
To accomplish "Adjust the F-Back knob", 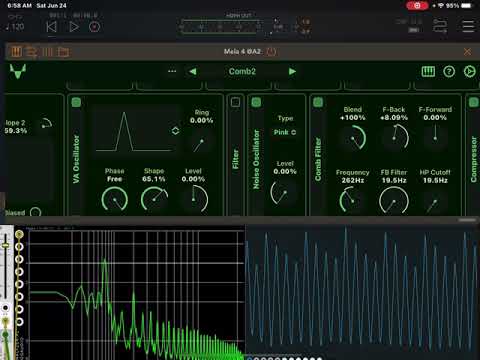I will 394,137.
